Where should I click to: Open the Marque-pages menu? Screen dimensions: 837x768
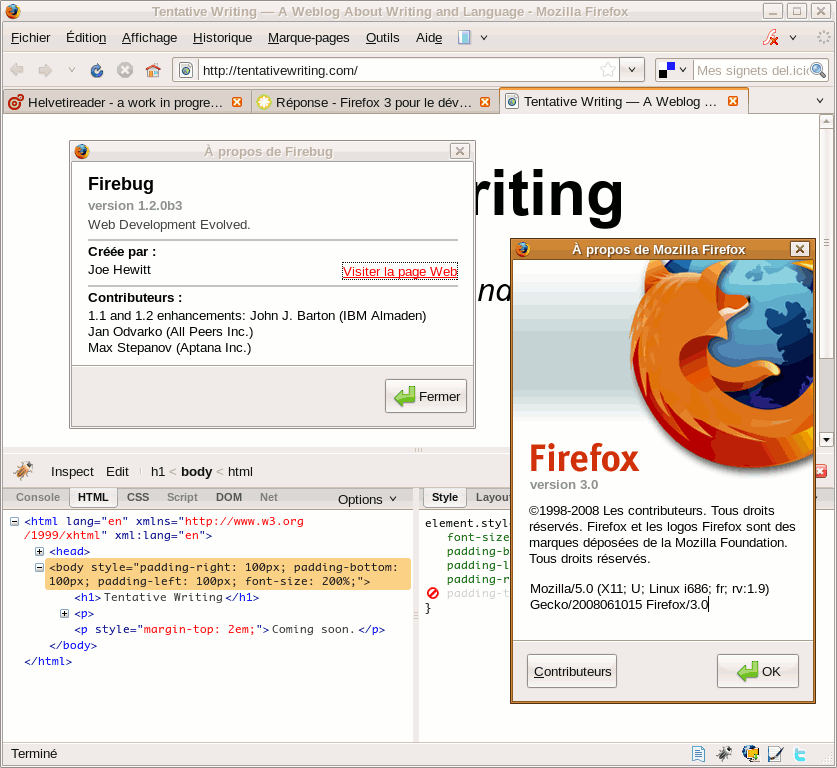(x=309, y=38)
